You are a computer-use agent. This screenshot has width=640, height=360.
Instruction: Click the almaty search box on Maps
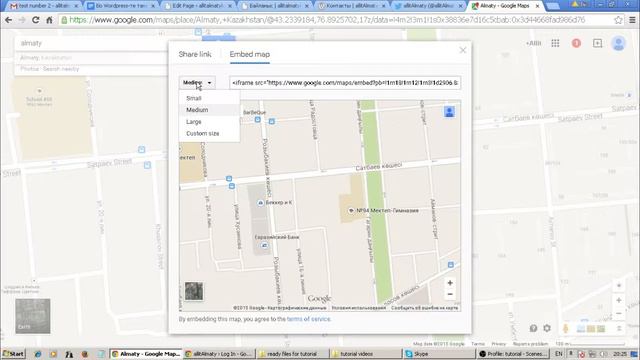[92, 43]
